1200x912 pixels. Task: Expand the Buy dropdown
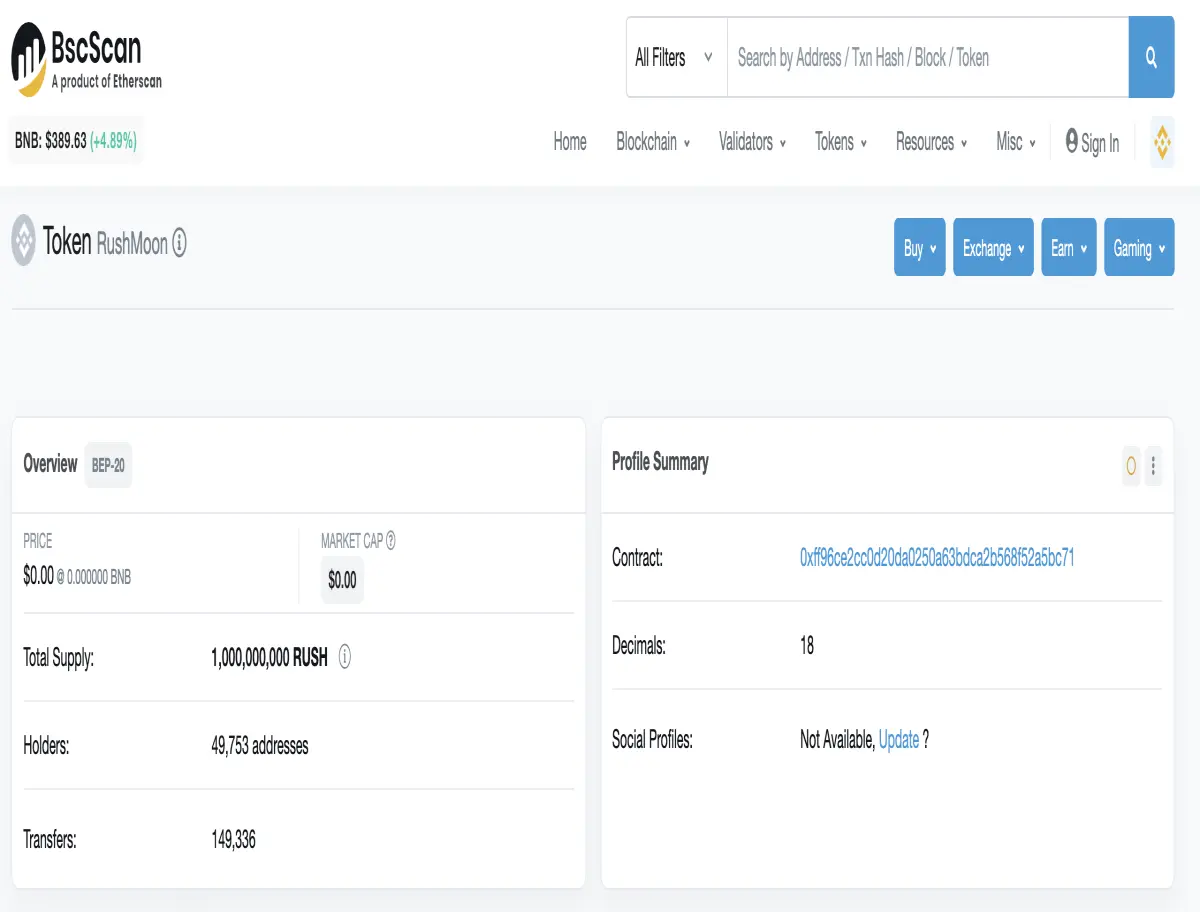pos(919,248)
